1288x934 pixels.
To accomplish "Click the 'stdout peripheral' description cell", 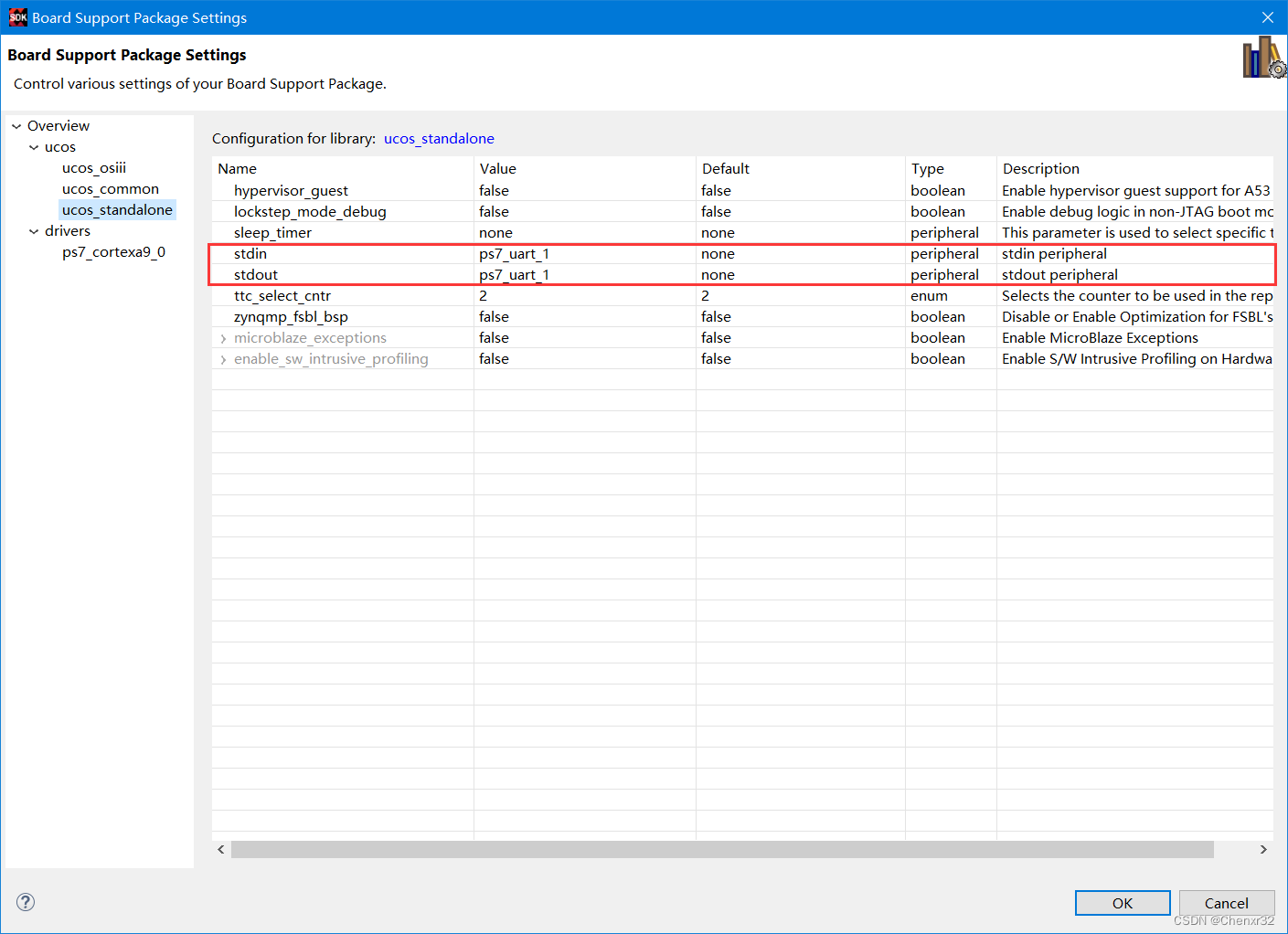I will coord(1135,275).
